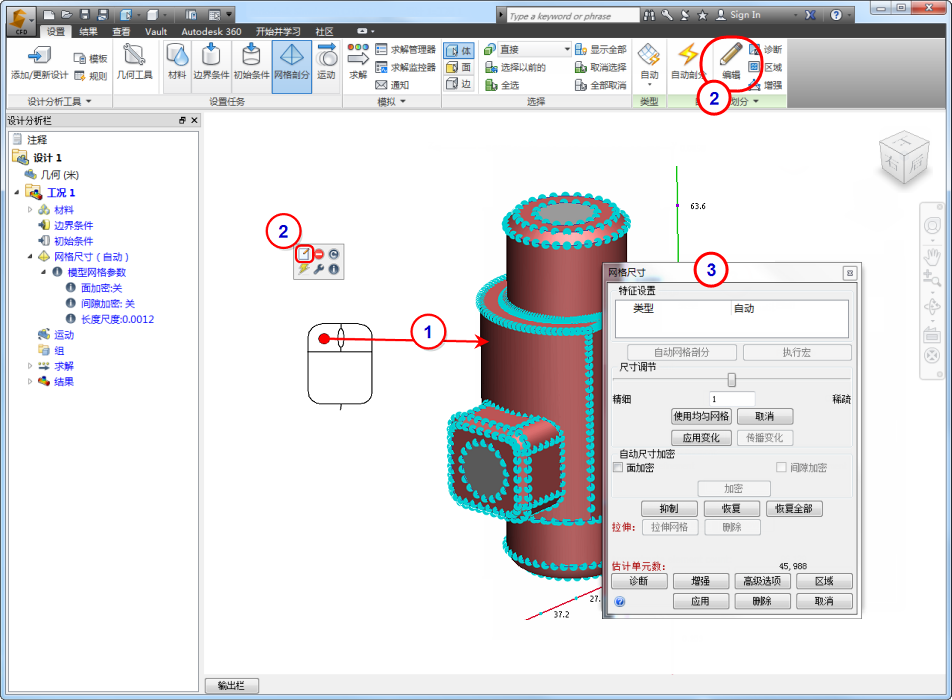Click the 尺寸调节 slider thumb
Image resolution: width=952 pixels, height=700 pixels.
coord(732,380)
